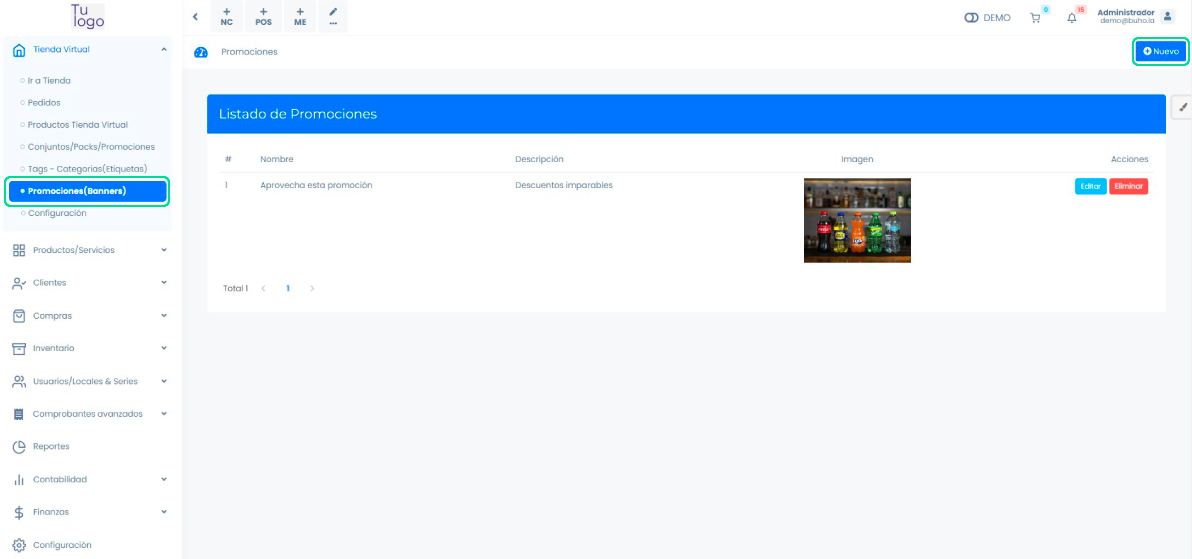Click the soda bottles promotion image
The height and width of the screenshot is (559, 1192).
(x=857, y=220)
